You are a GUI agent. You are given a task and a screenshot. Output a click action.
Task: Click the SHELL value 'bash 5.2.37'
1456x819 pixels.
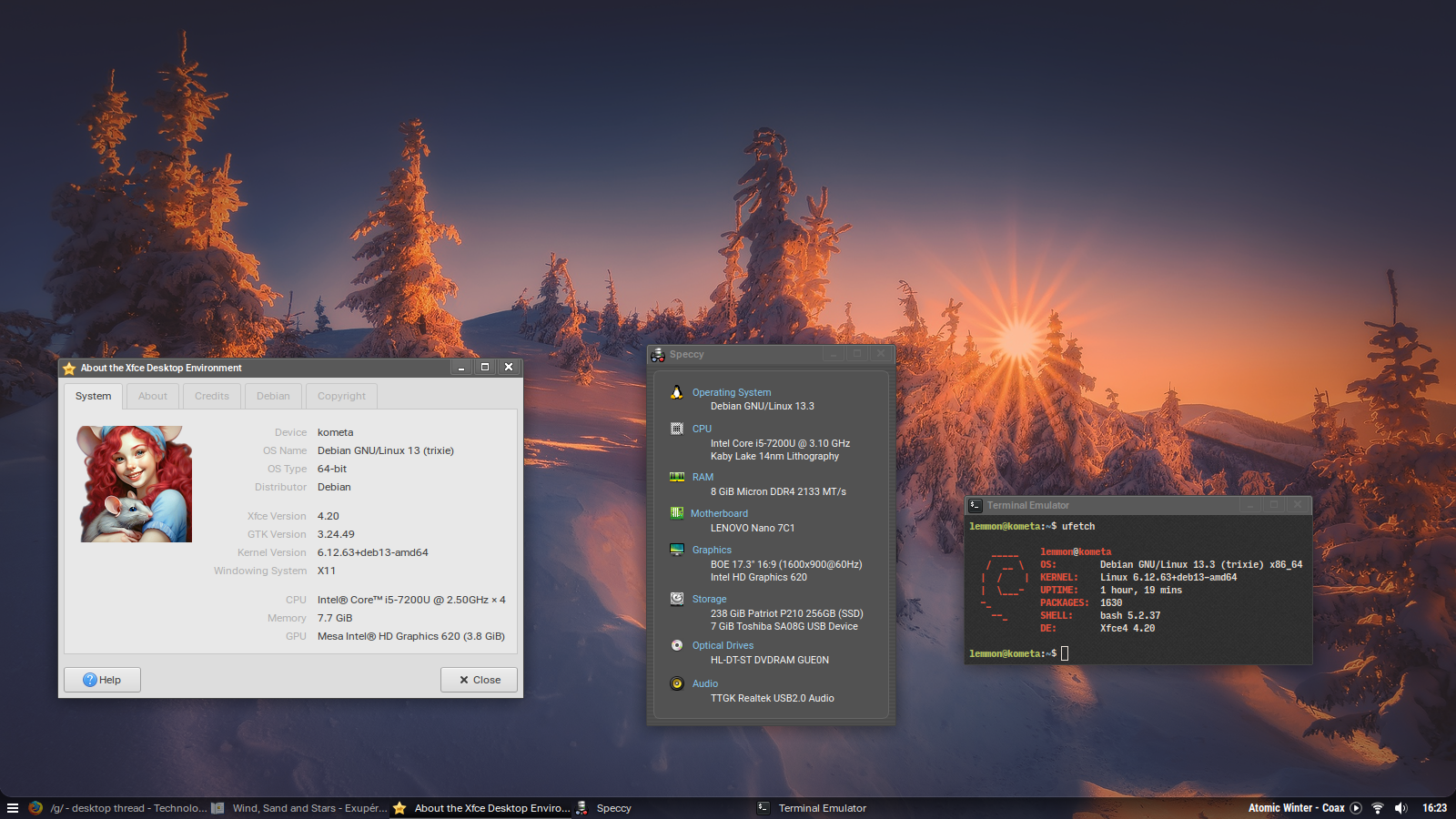(x=1130, y=615)
